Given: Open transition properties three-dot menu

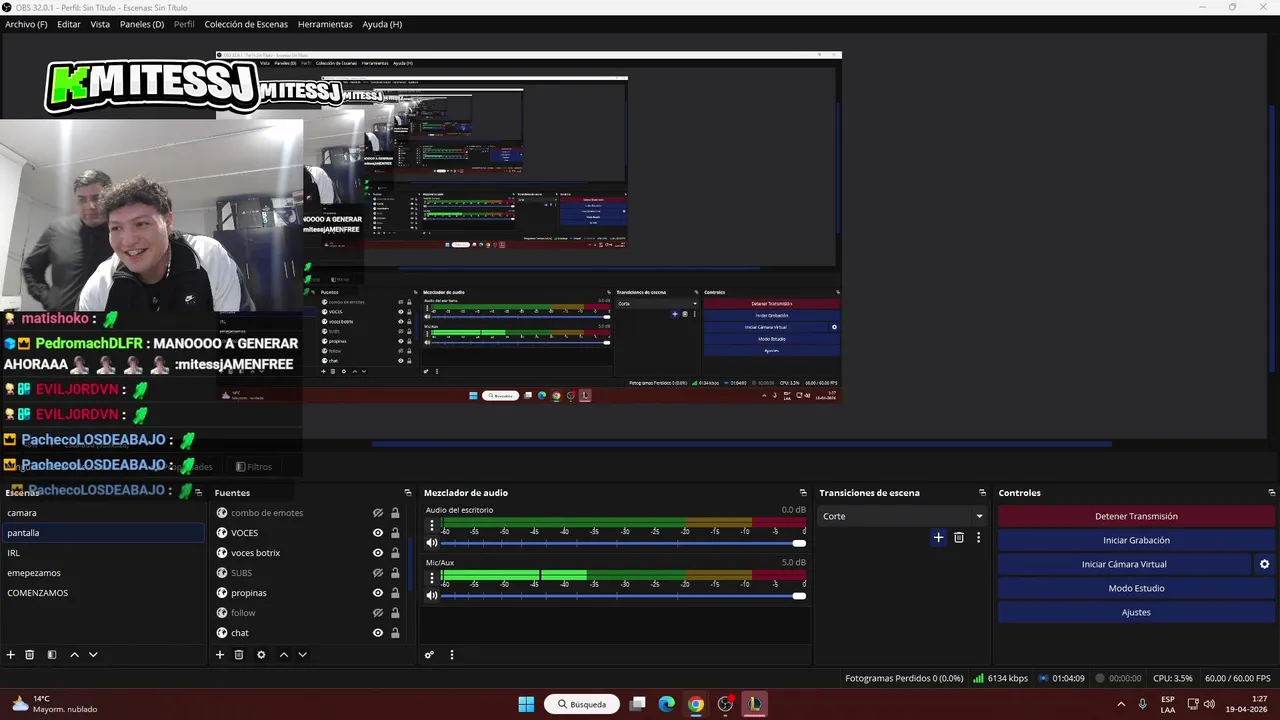Looking at the screenshot, I should (978, 537).
